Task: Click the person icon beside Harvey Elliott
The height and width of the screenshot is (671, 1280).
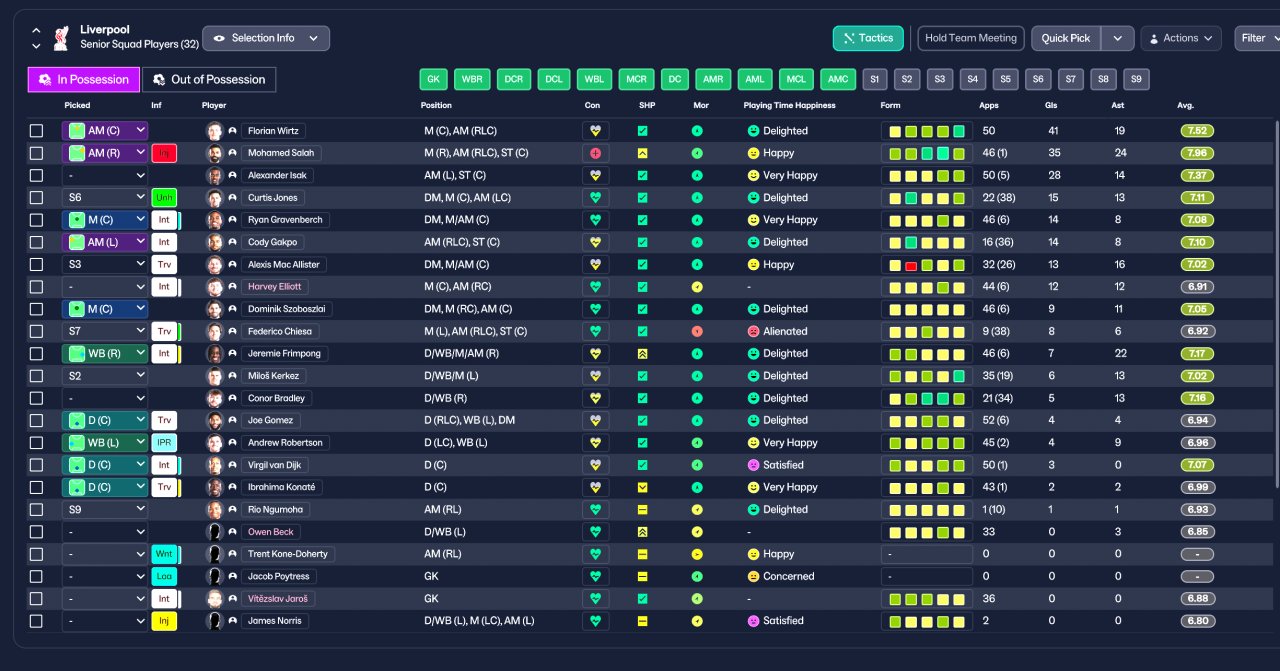Action: (232, 287)
